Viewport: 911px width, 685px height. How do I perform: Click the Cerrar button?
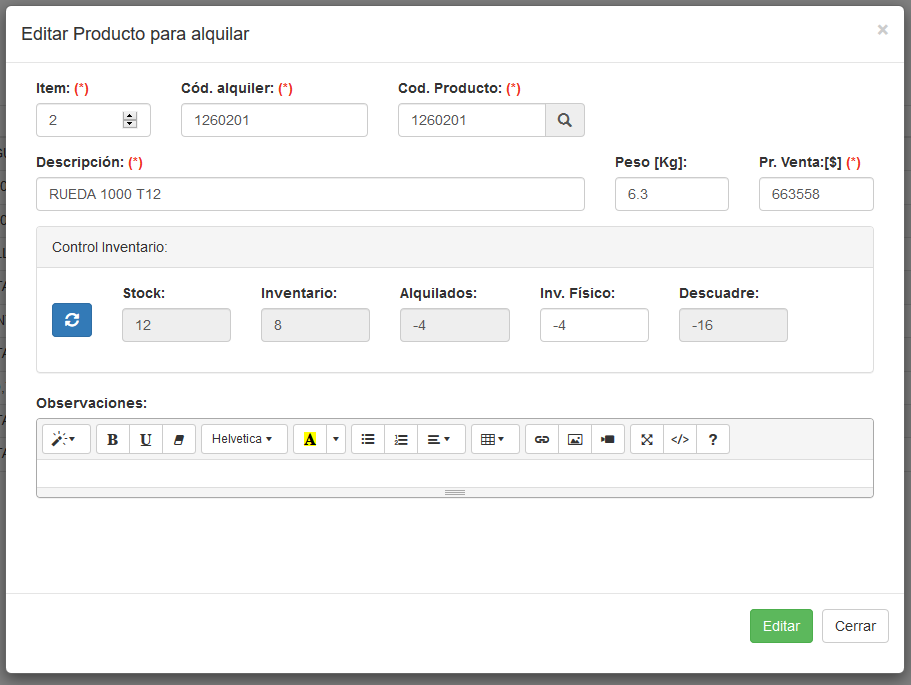pos(855,626)
